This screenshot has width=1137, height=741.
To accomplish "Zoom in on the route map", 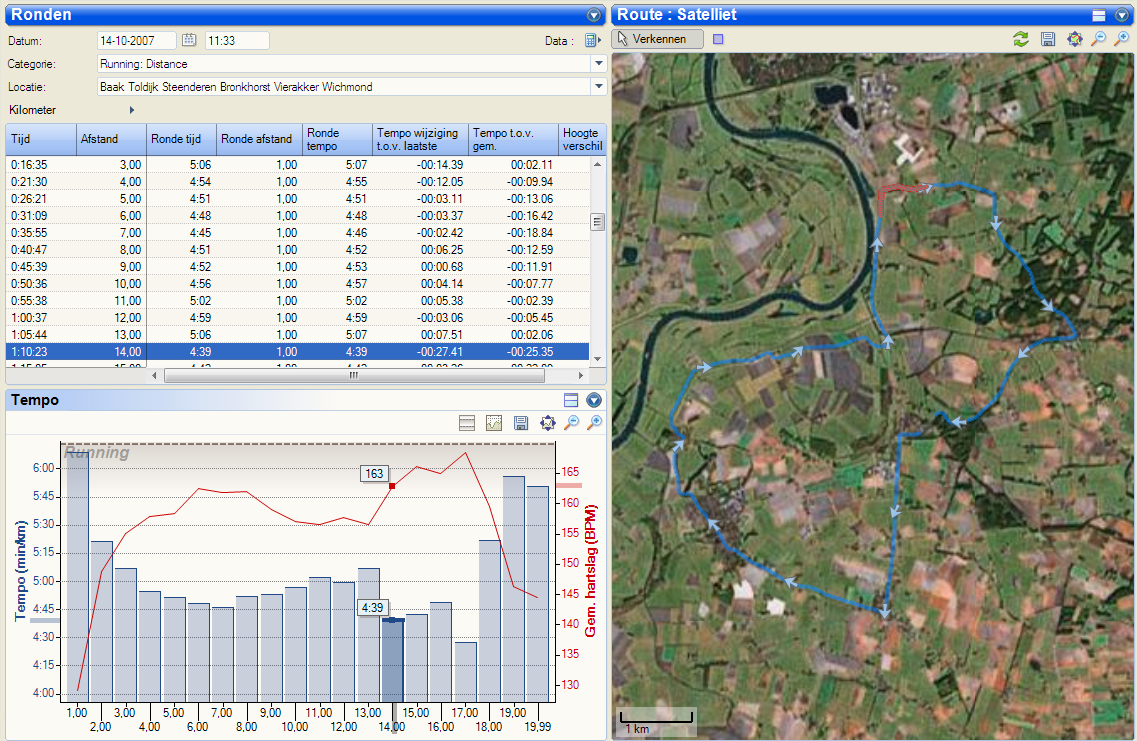I will 1122,39.
